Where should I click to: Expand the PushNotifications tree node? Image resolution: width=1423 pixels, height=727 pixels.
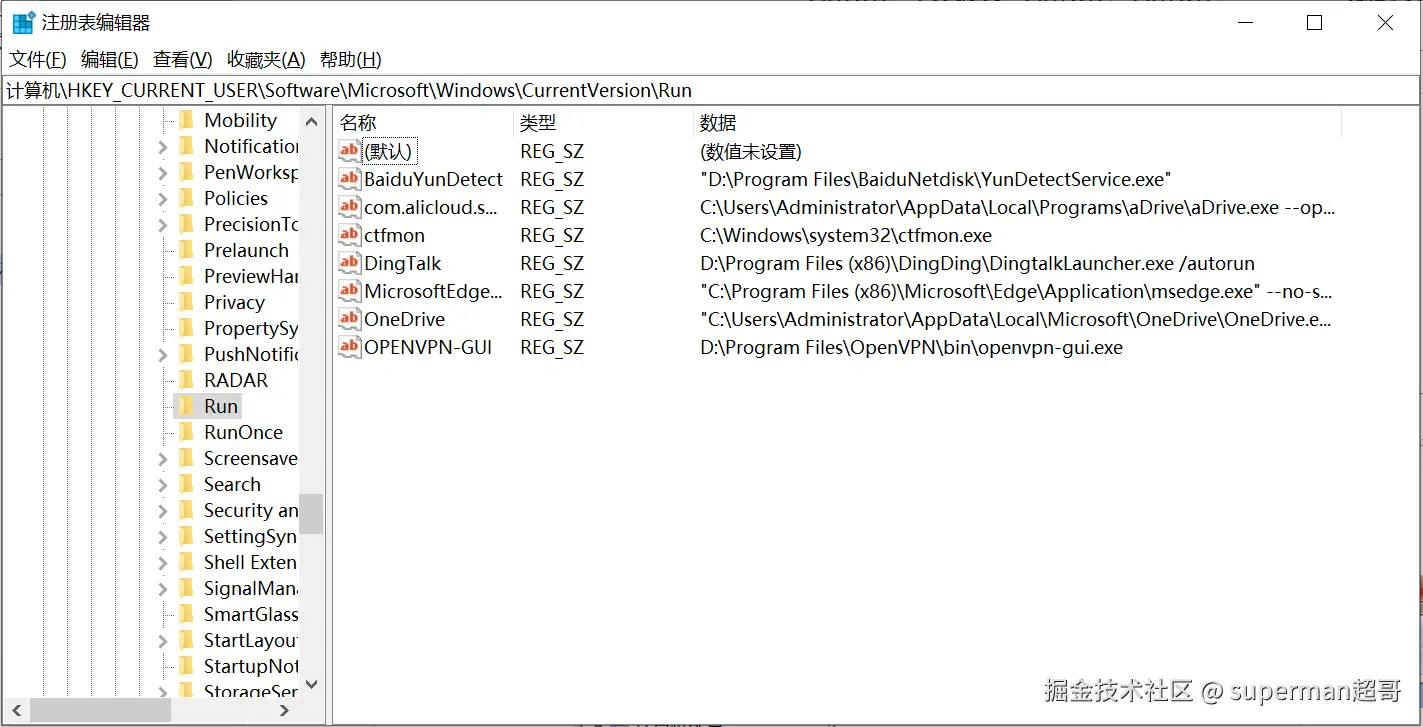point(163,355)
